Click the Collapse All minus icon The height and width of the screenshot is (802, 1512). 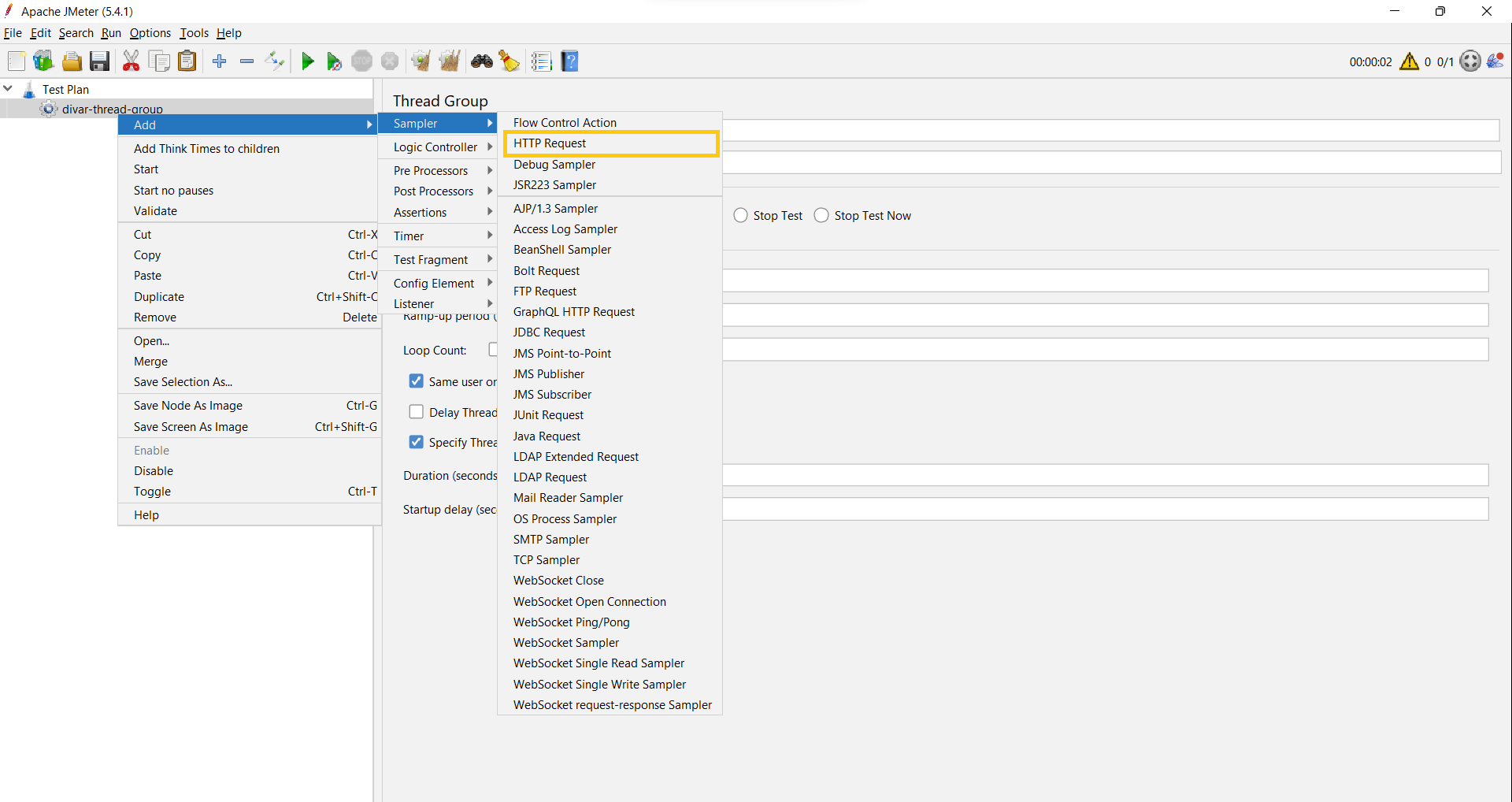click(247, 61)
